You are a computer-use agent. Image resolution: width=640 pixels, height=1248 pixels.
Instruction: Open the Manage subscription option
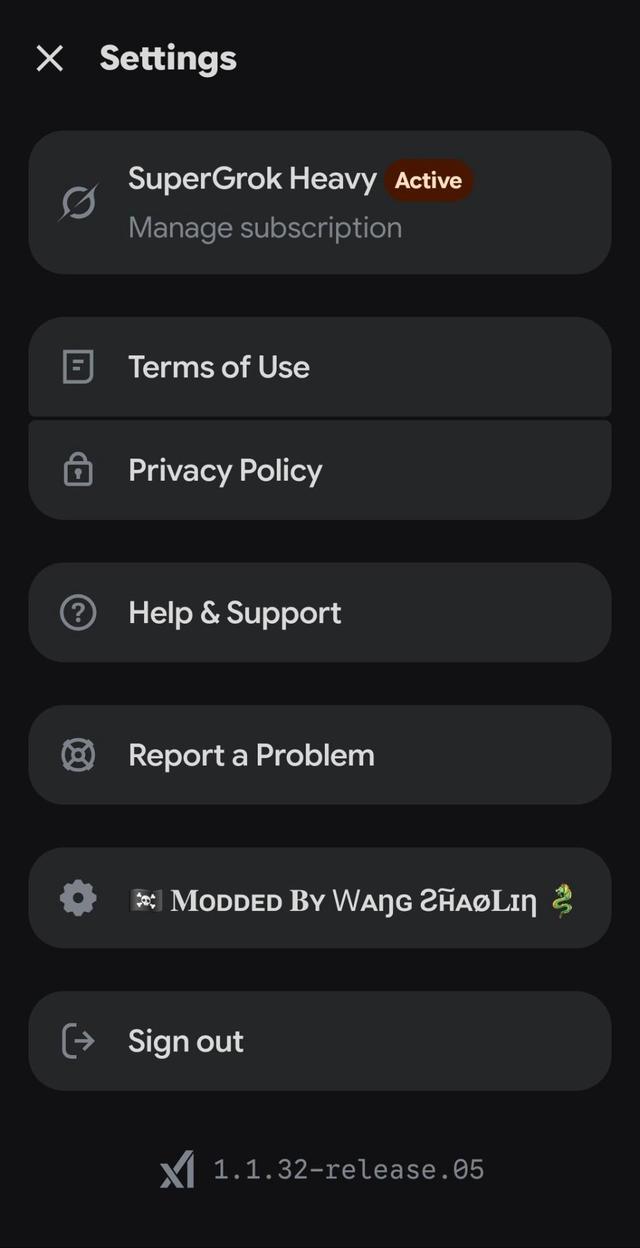pos(264,227)
